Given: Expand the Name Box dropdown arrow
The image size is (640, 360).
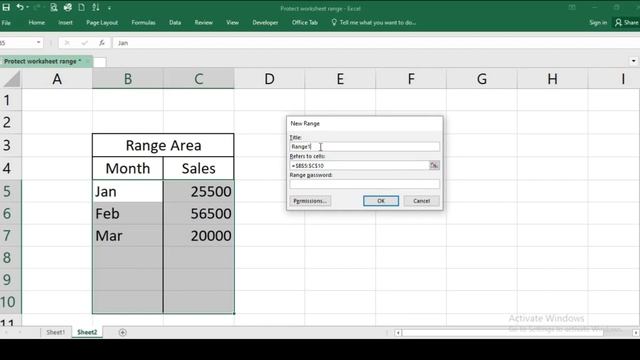Looking at the screenshot, I should coord(38,42).
